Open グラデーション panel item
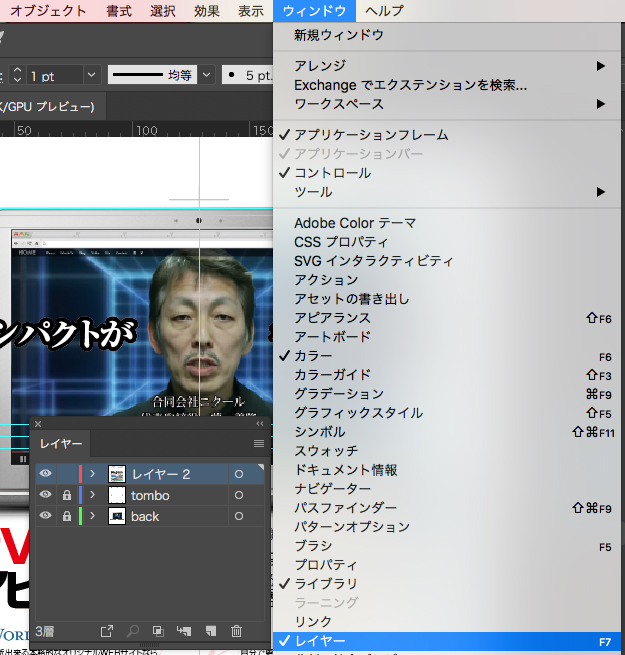The height and width of the screenshot is (655, 625). [447, 394]
